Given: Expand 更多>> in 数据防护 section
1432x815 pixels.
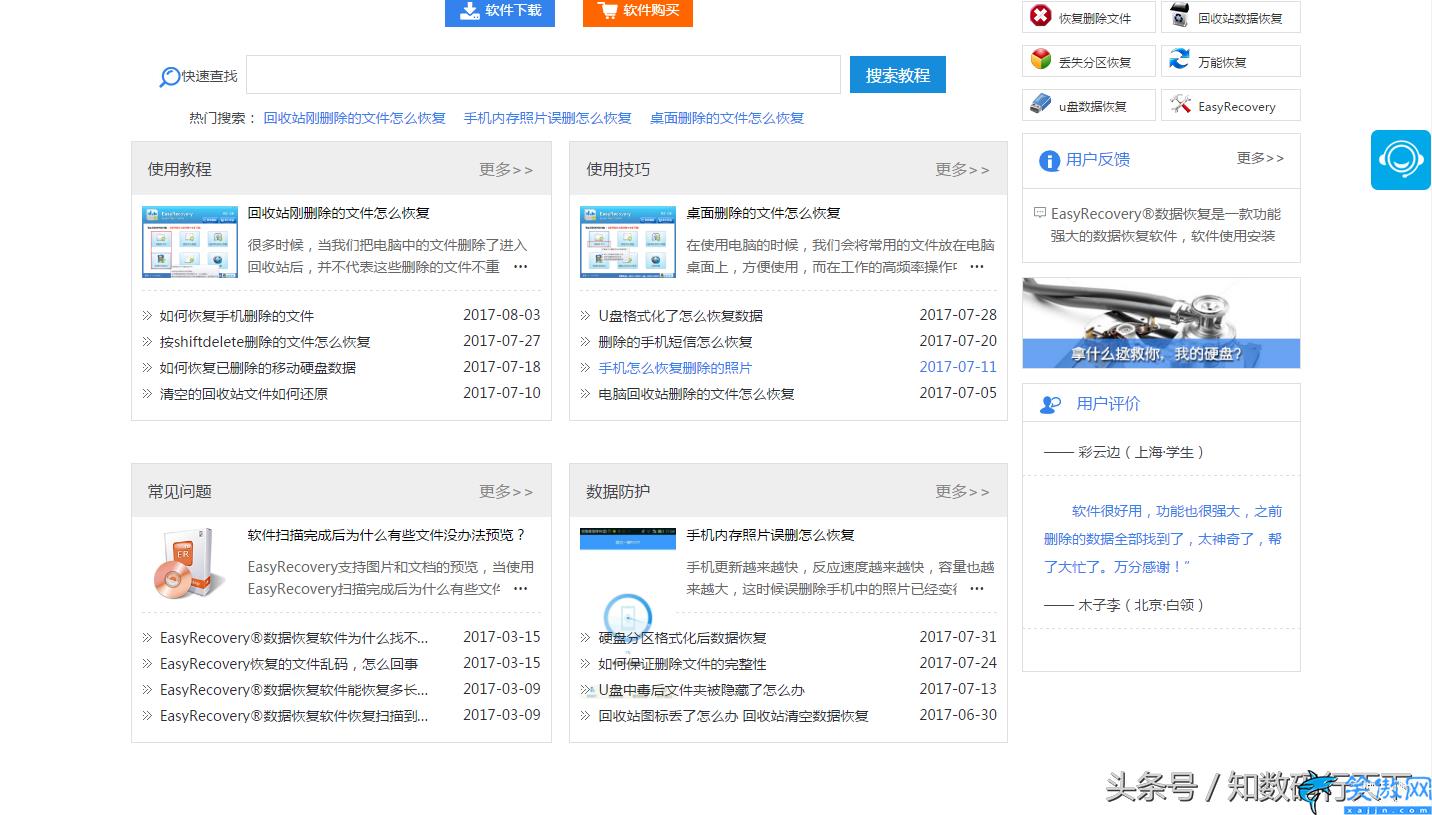Looking at the screenshot, I should [962, 492].
